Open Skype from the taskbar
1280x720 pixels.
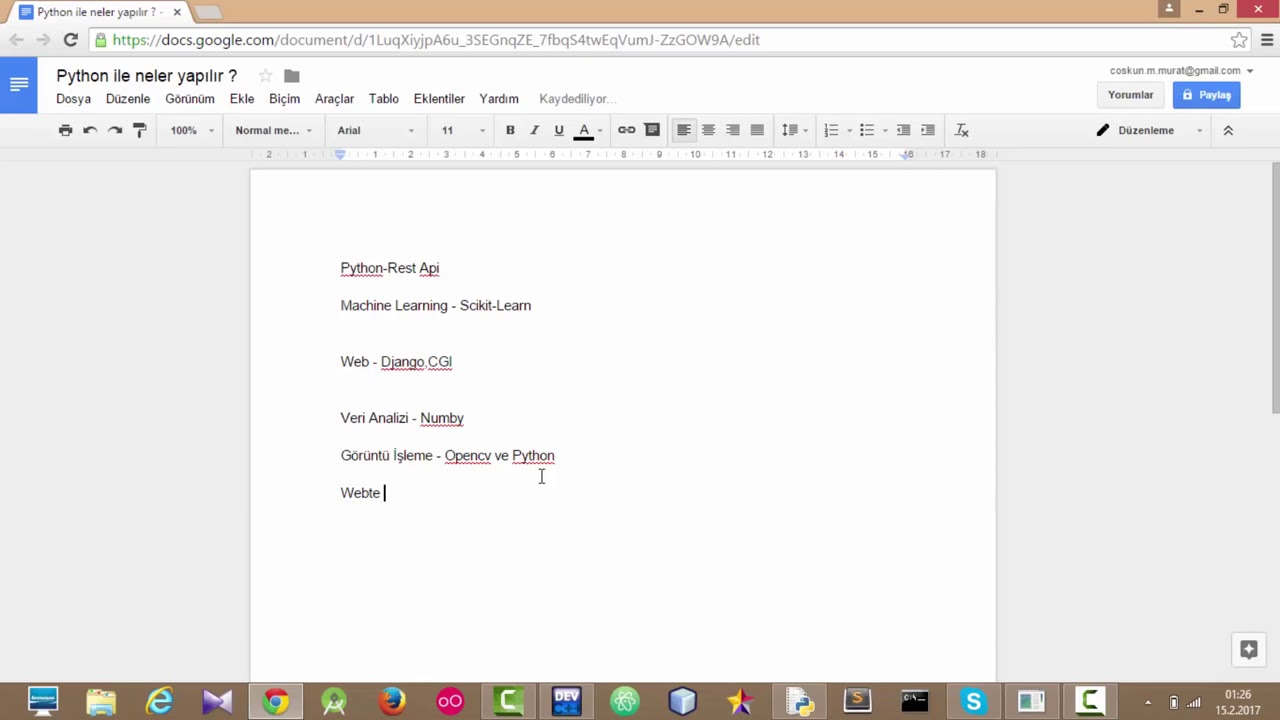[973, 701]
